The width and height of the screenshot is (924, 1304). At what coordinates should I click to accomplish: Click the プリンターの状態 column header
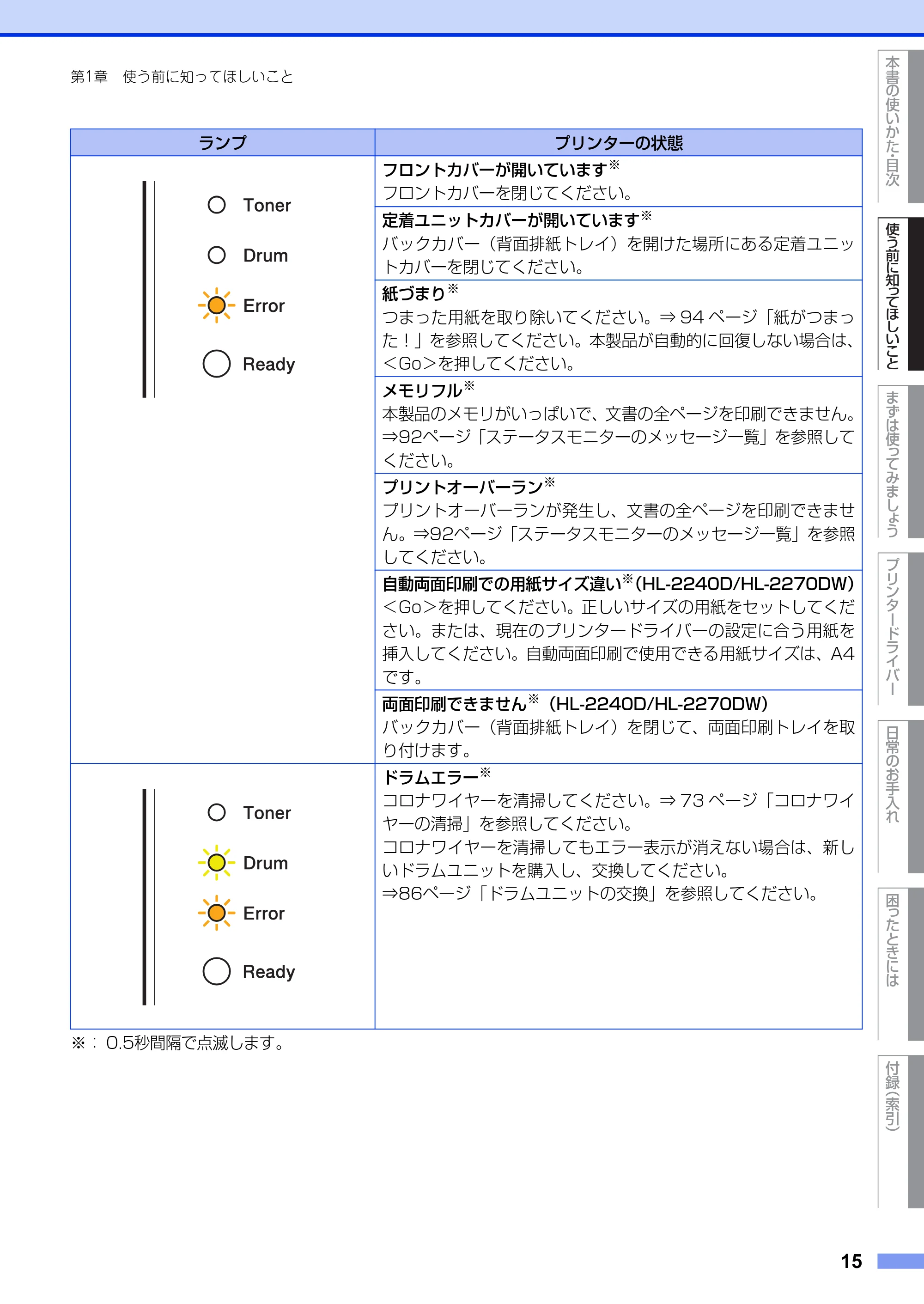click(619, 142)
